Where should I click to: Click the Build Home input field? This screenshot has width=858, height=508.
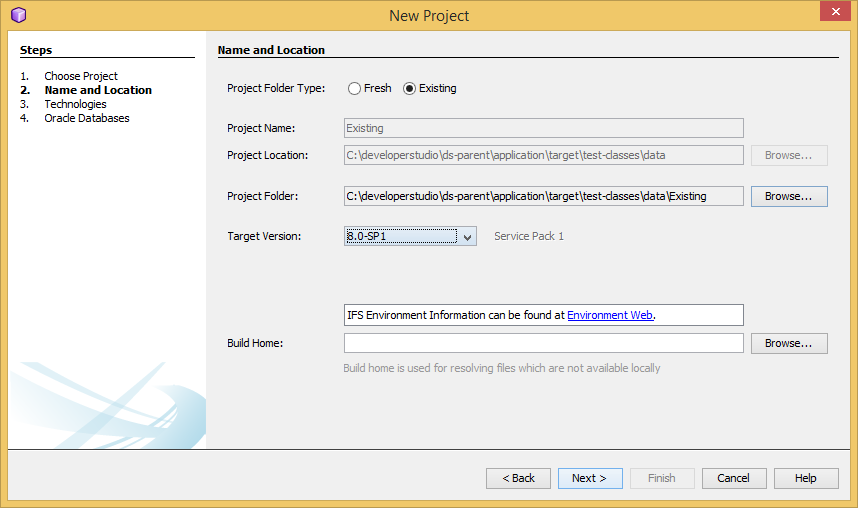543,343
